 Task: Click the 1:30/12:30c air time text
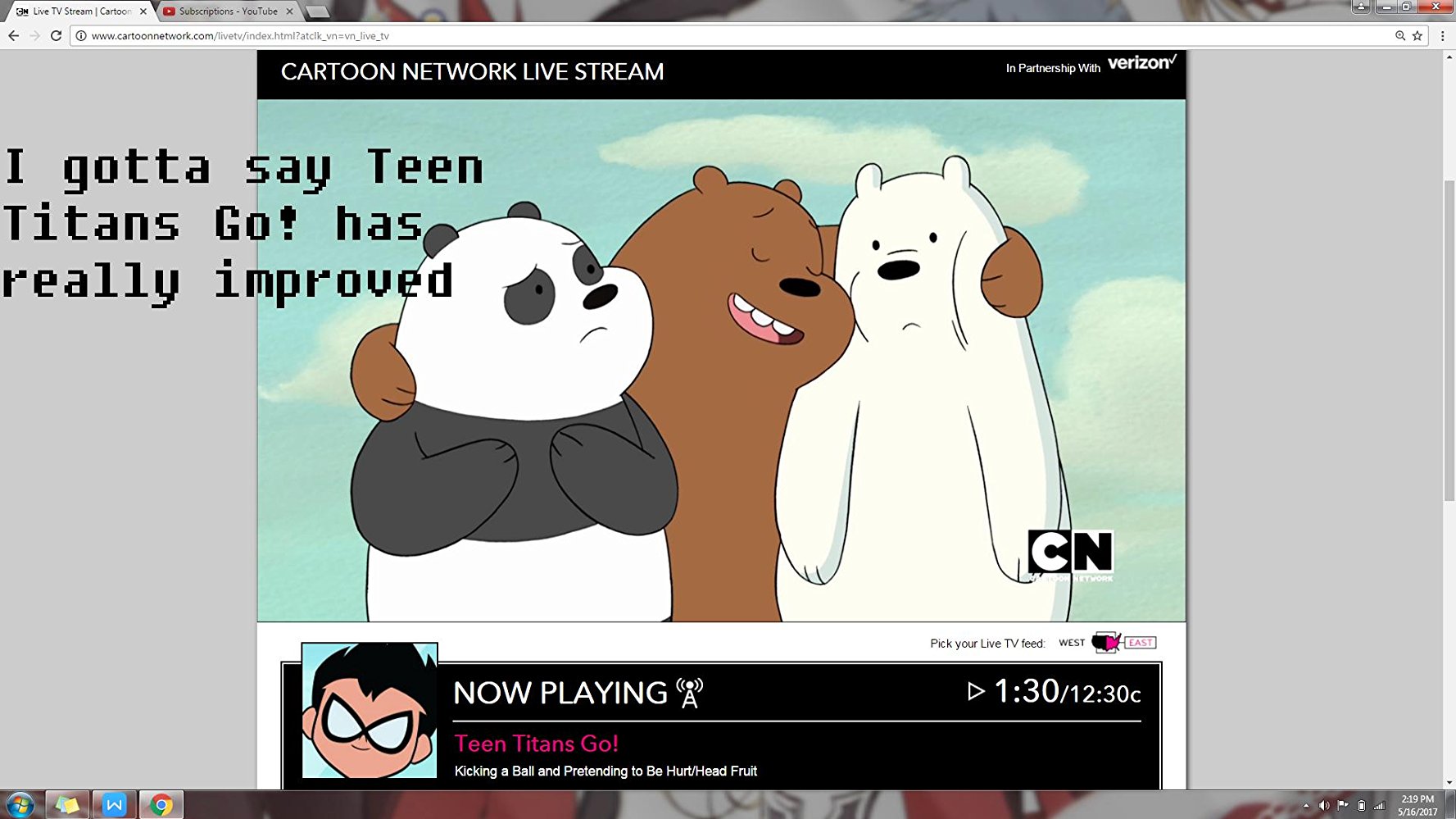[x=1067, y=693]
